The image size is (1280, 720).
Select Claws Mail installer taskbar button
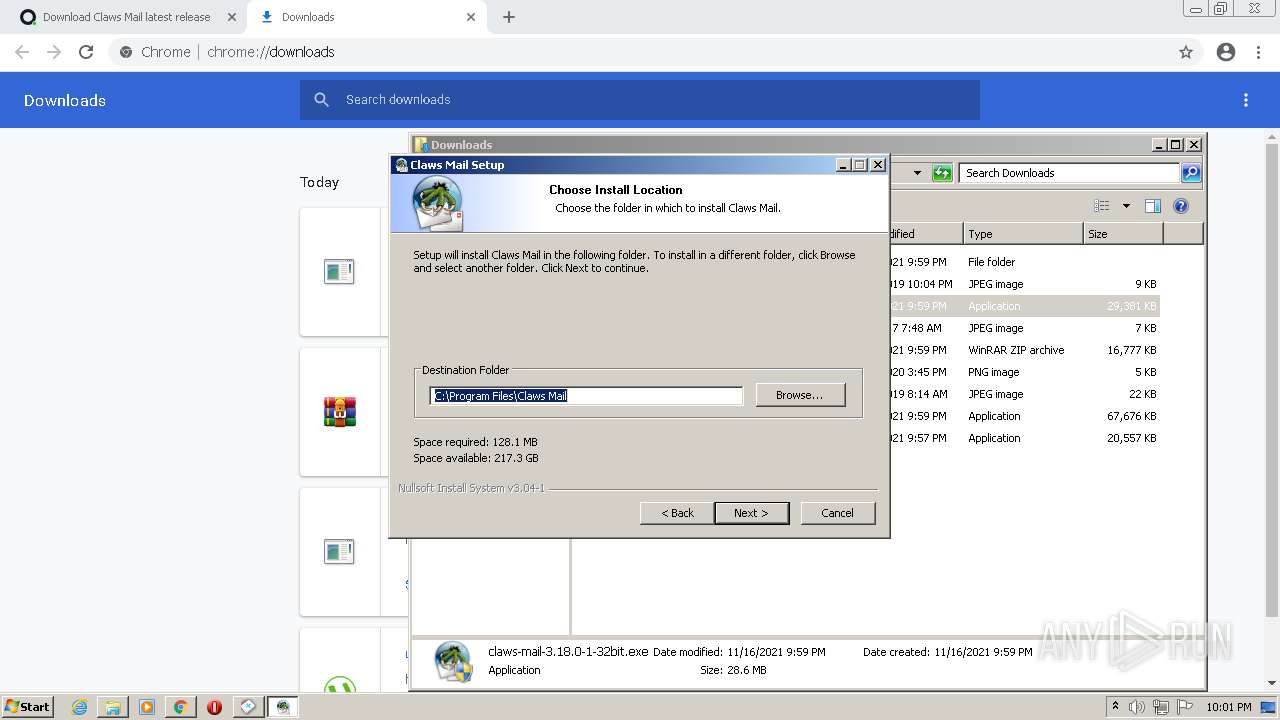[x=283, y=707]
